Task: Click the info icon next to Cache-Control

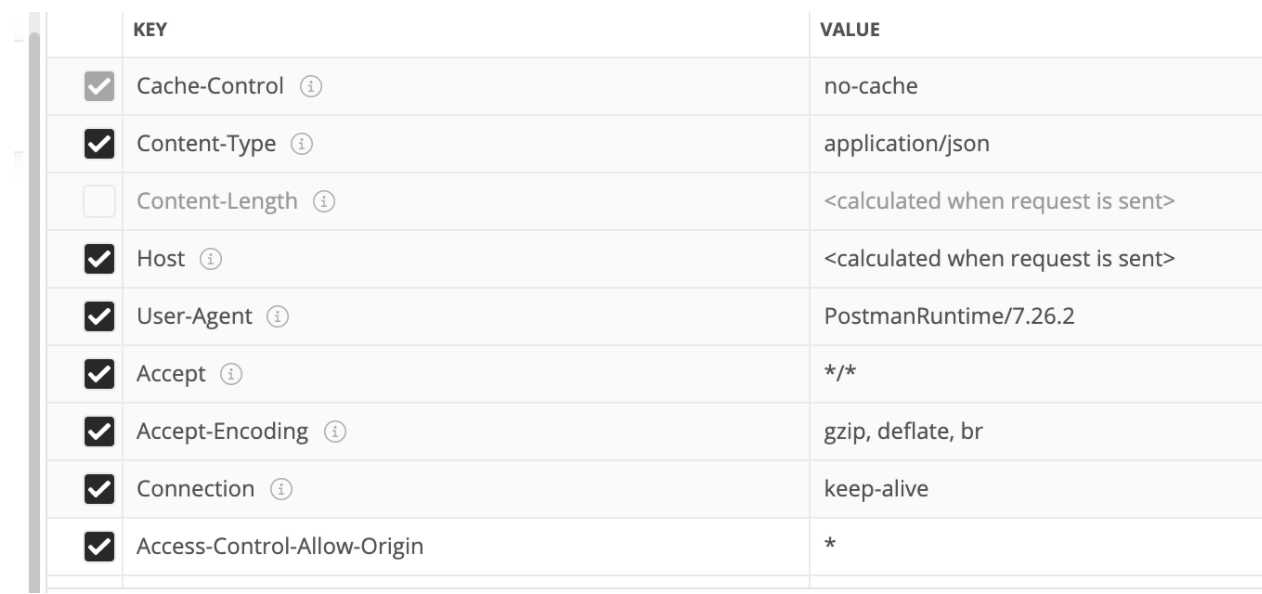Action: (x=311, y=87)
